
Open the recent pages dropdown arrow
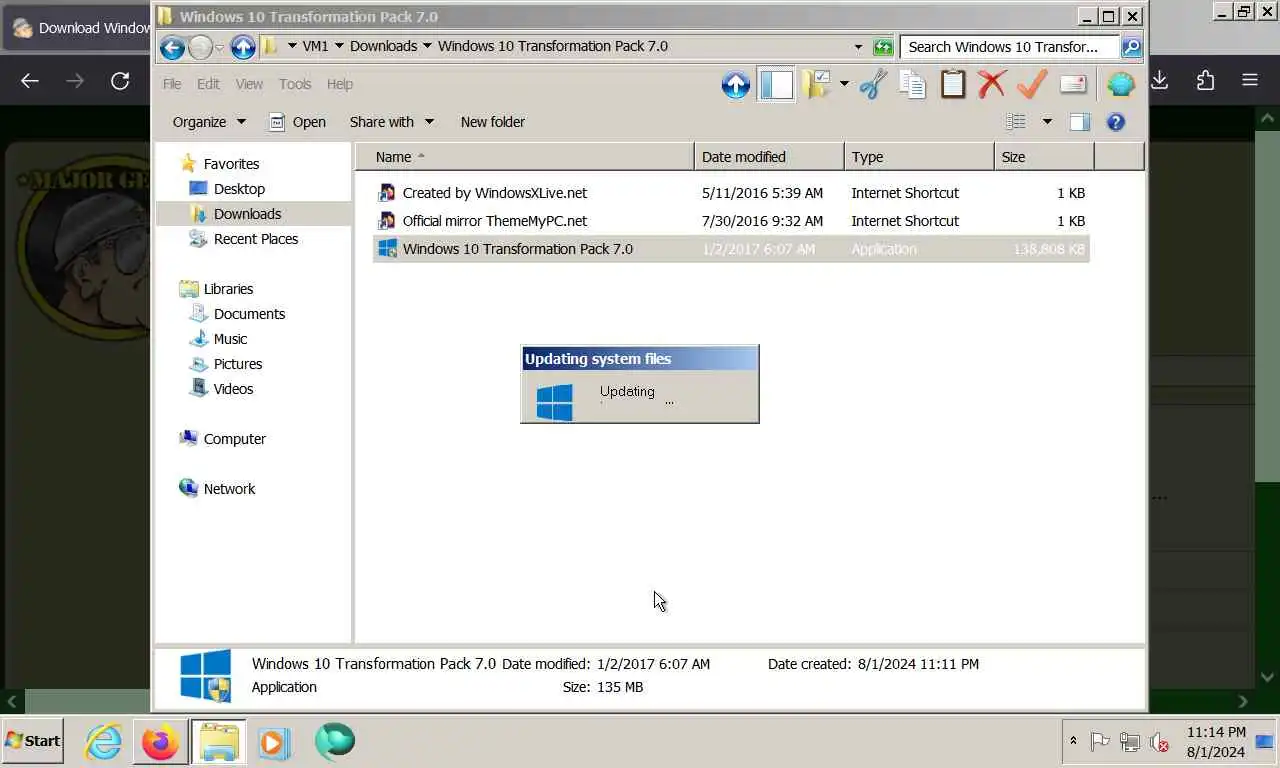point(219,47)
